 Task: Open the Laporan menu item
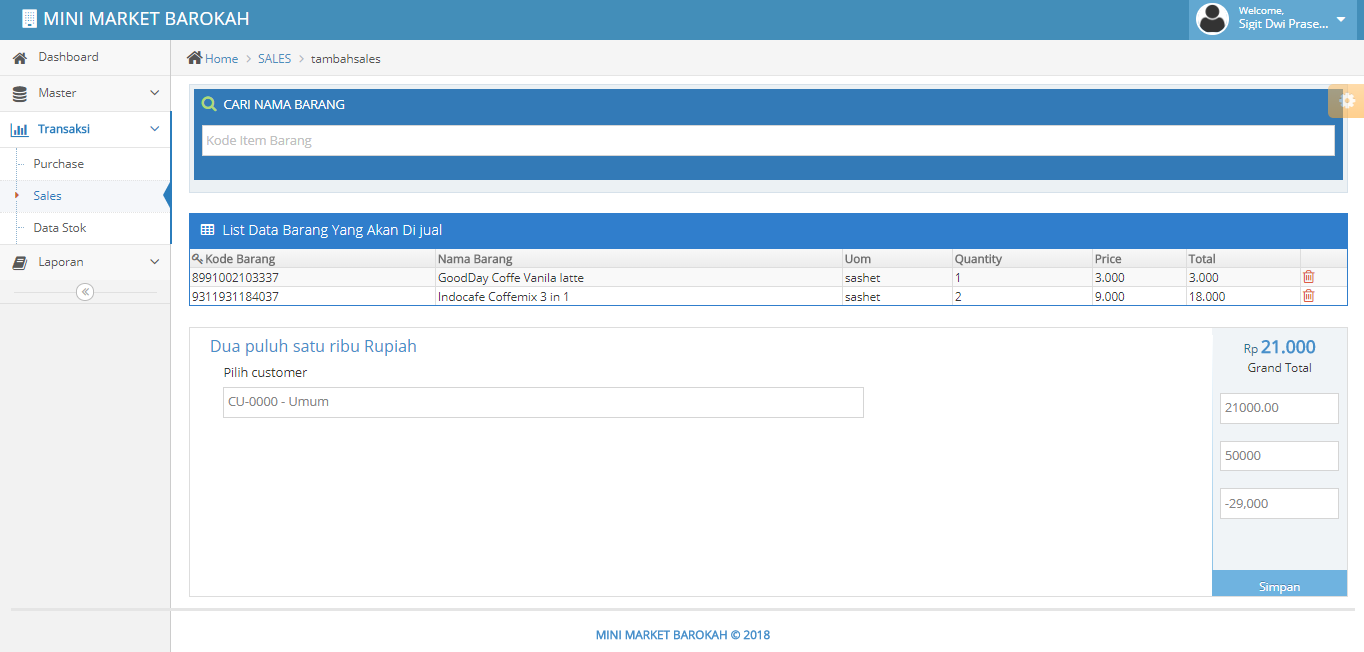85,262
